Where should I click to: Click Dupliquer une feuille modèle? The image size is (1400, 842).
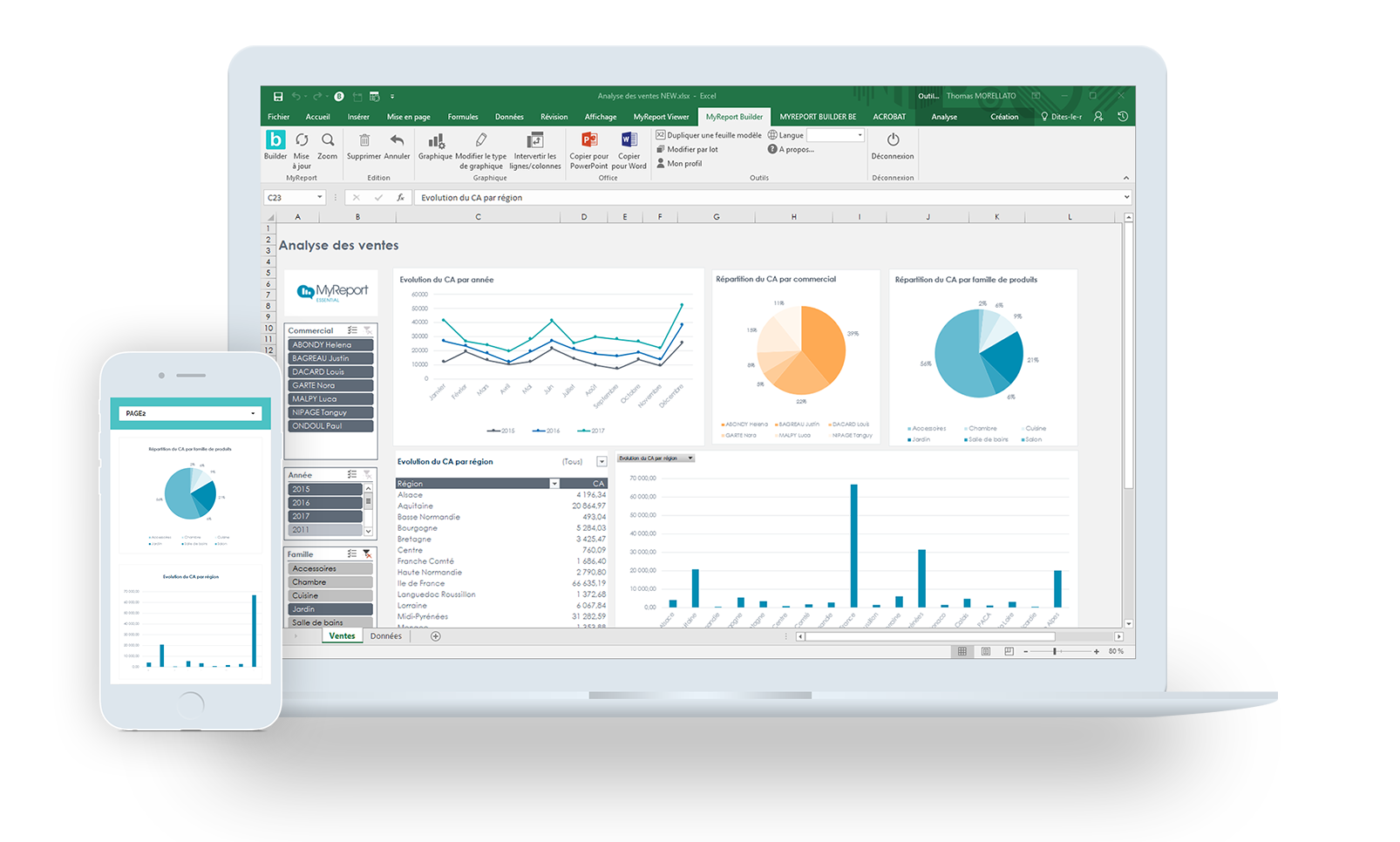click(709, 135)
